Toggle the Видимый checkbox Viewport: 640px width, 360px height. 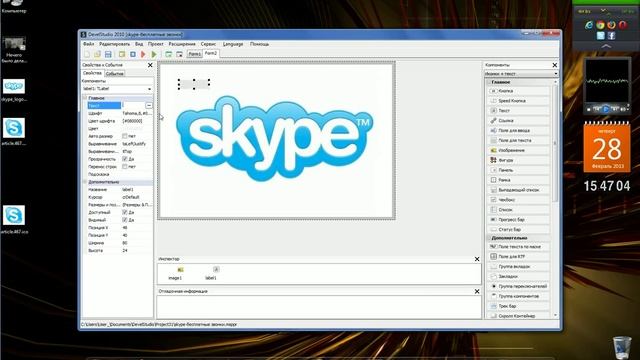click(x=125, y=220)
